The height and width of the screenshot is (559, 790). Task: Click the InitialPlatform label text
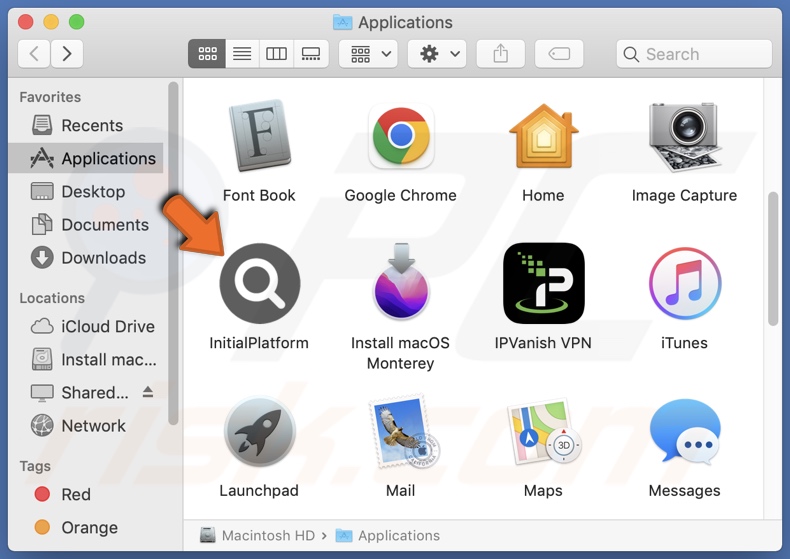coord(259,343)
